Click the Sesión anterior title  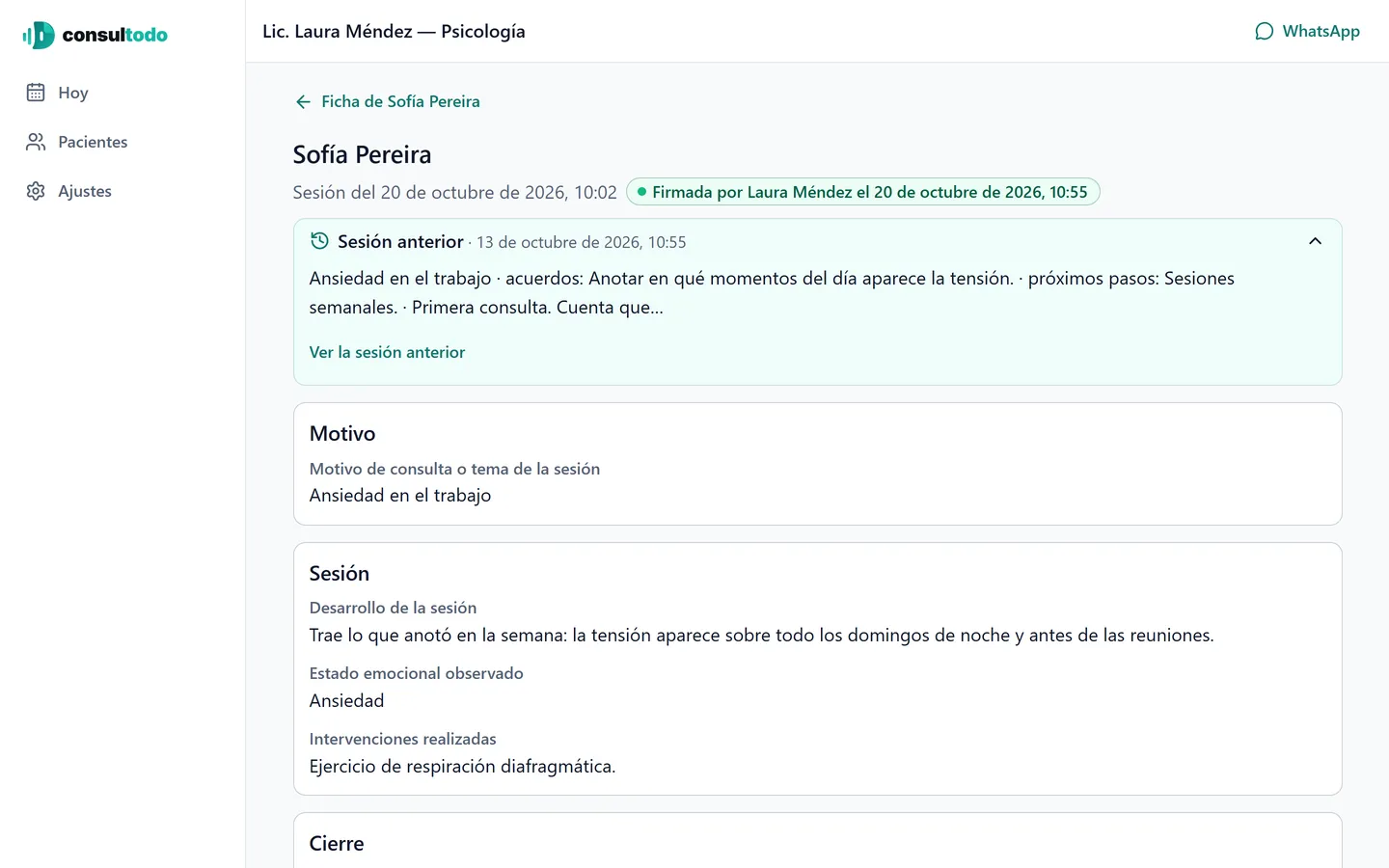click(400, 241)
